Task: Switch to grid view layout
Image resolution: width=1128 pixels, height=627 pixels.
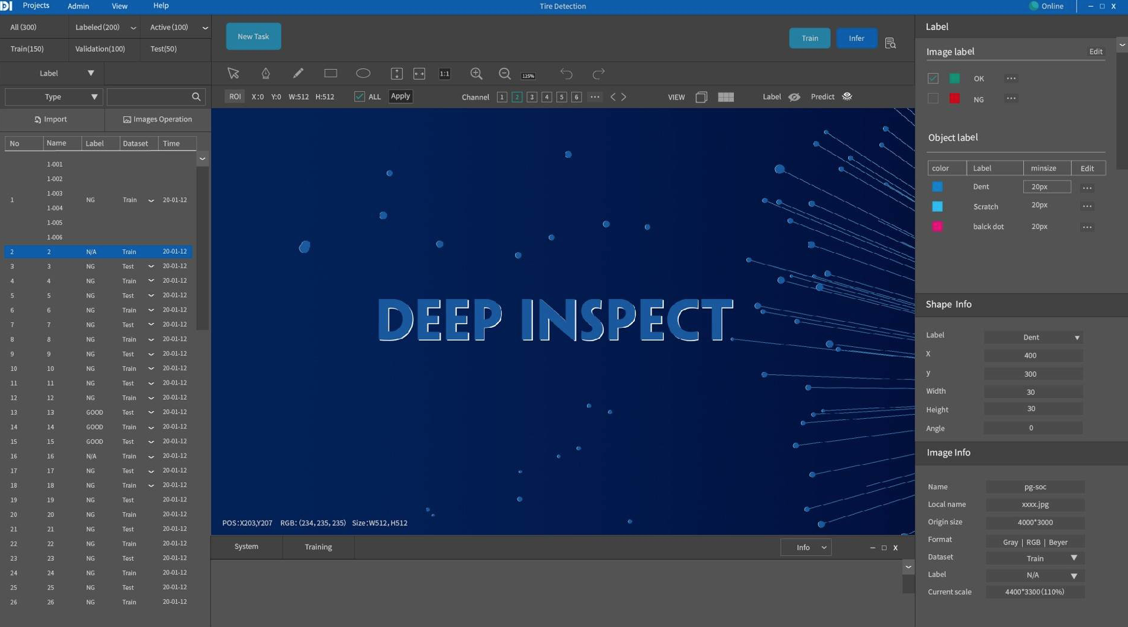Action: (x=726, y=97)
